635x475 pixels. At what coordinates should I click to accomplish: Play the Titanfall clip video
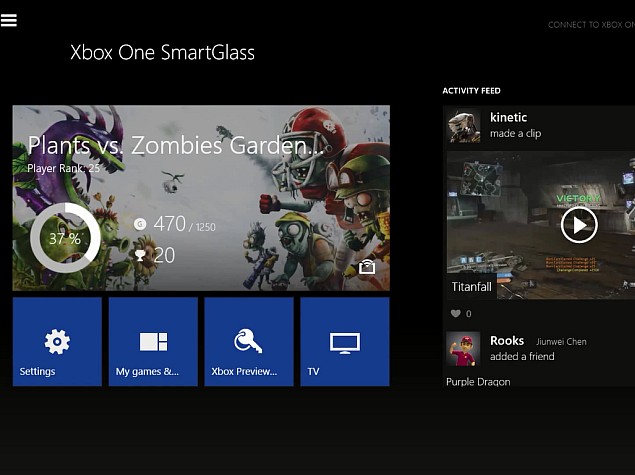578,224
